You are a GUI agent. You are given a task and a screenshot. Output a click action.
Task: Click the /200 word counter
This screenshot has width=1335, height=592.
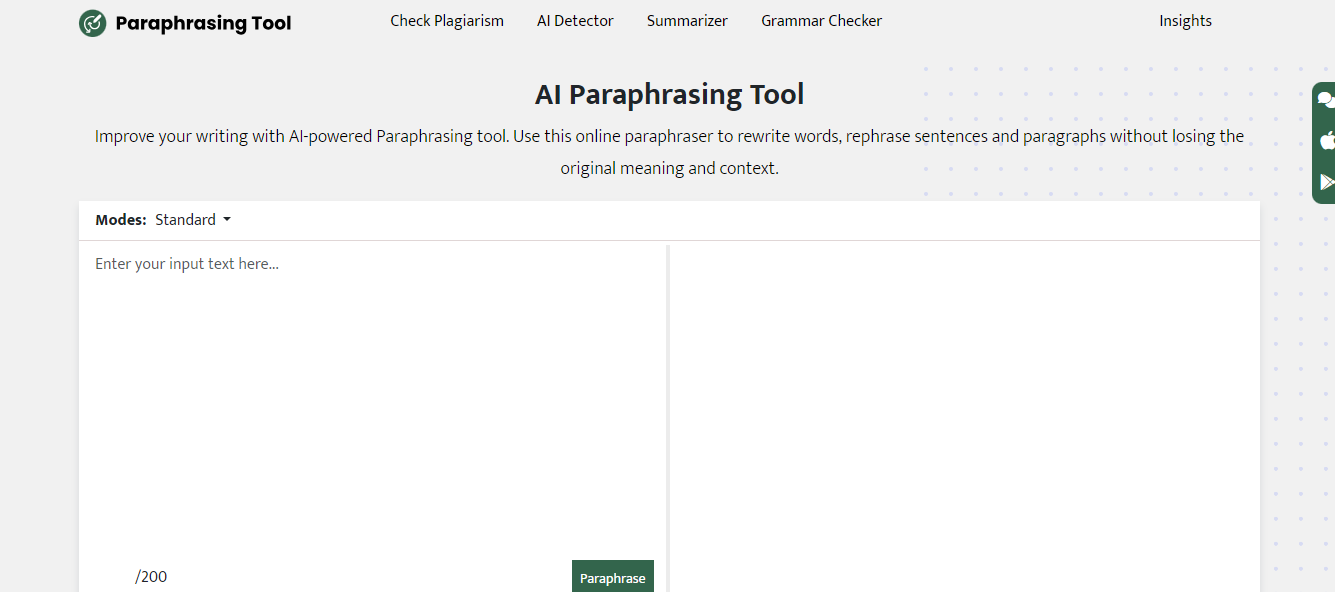pos(152,577)
